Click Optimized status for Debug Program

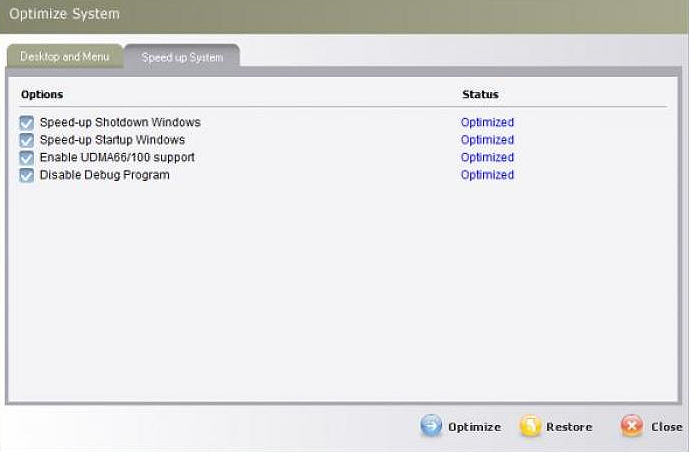487,175
